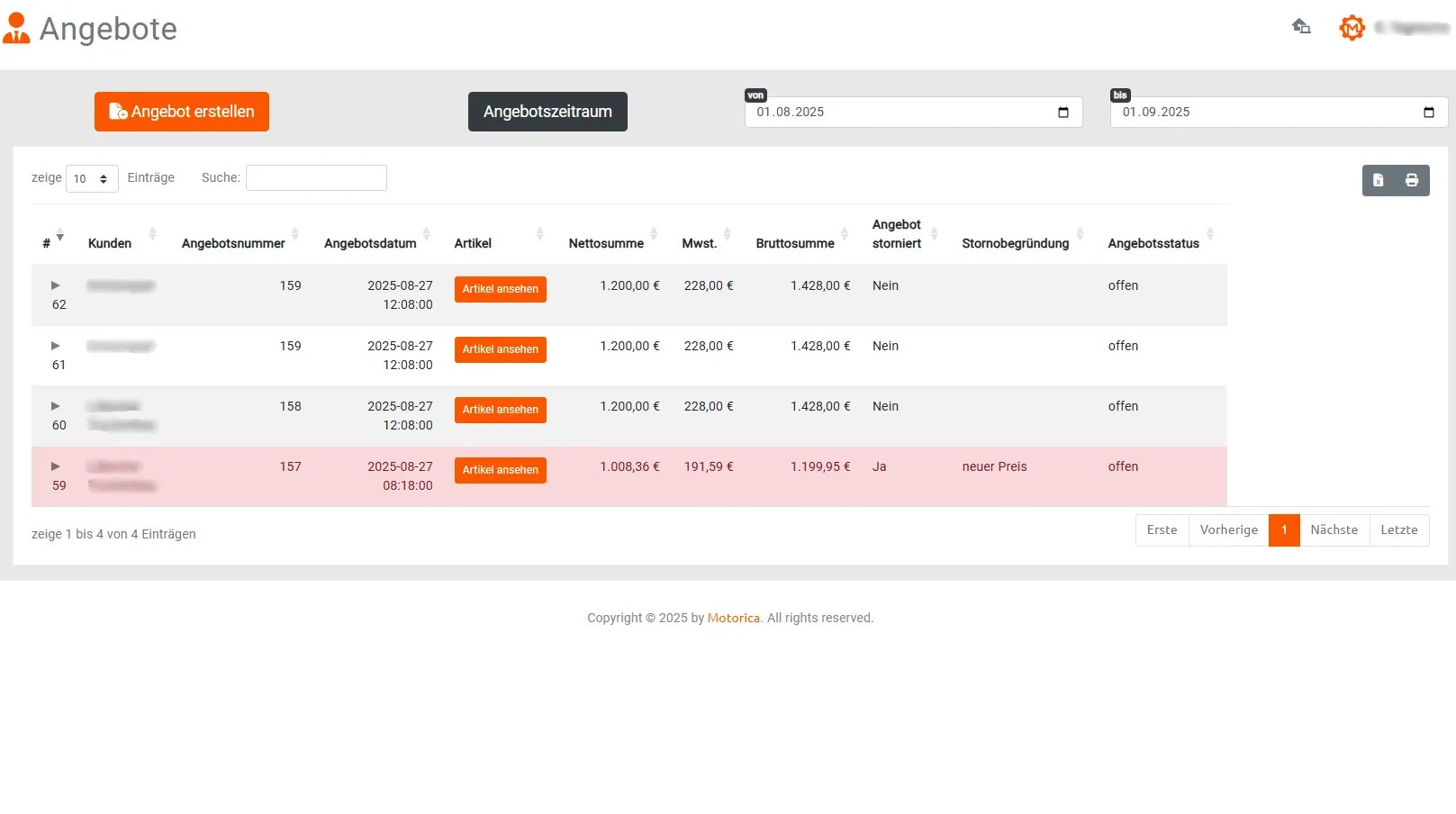Open the entries-per-page dropdown showing 10
This screenshot has width=1456, height=814.
coord(92,178)
